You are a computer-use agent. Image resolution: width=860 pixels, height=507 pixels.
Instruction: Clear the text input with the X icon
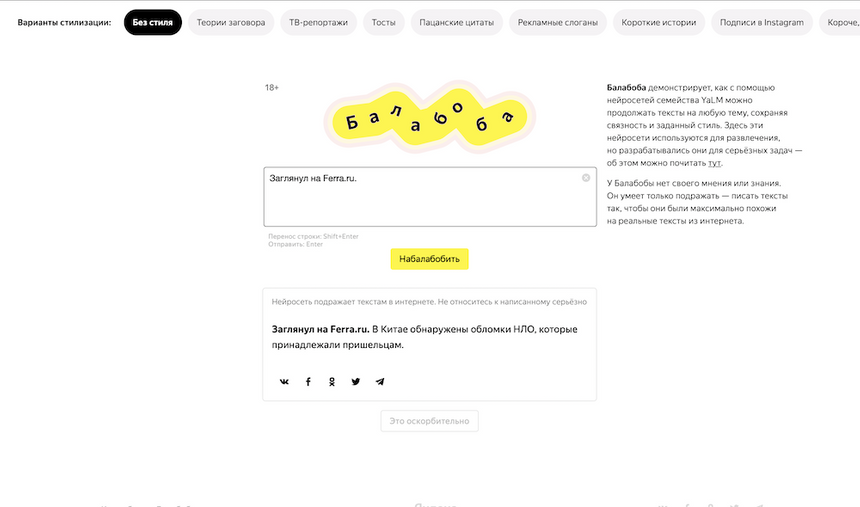586,178
